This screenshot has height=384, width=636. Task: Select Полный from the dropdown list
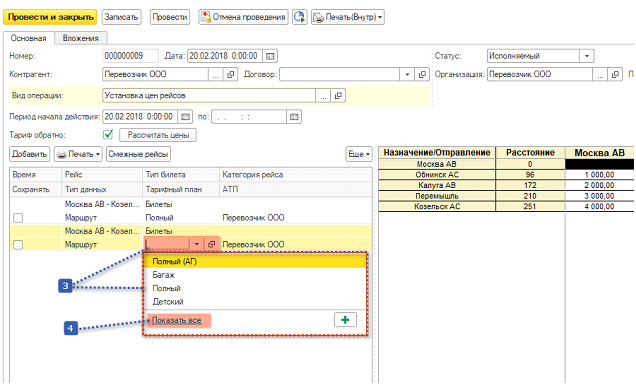255,288
